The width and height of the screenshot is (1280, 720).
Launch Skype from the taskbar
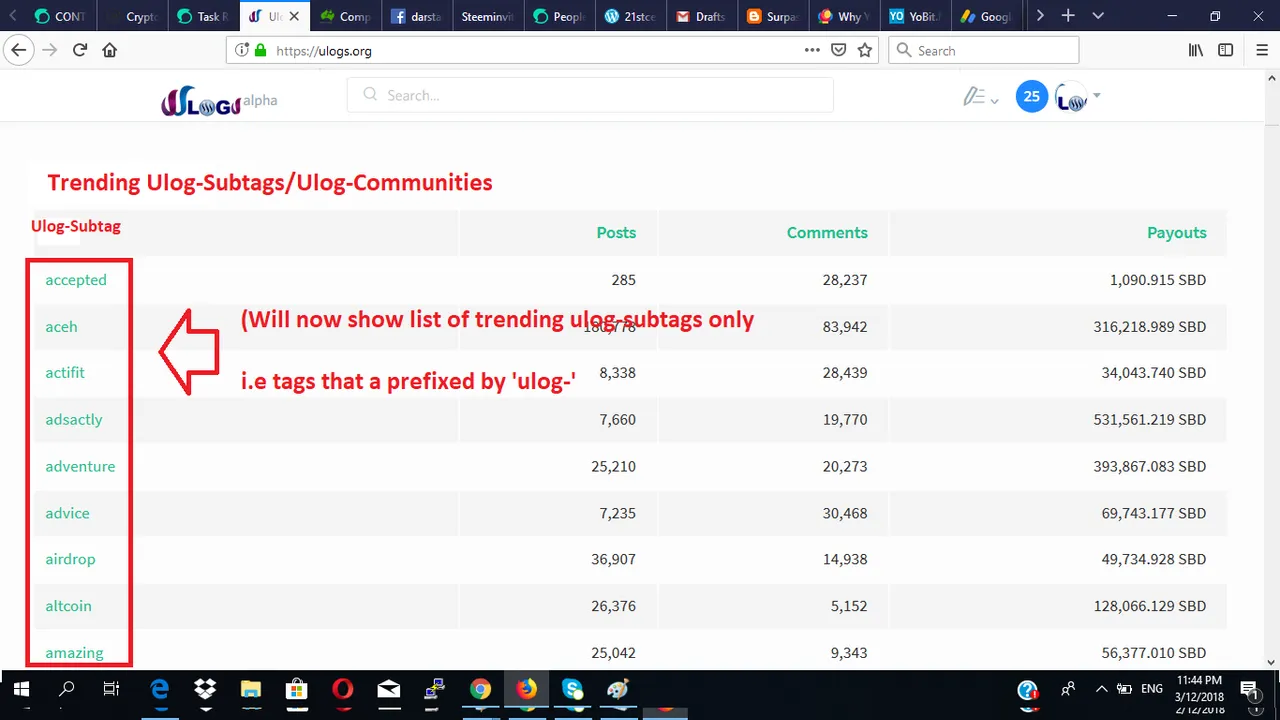pyautogui.click(x=572, y=689)
